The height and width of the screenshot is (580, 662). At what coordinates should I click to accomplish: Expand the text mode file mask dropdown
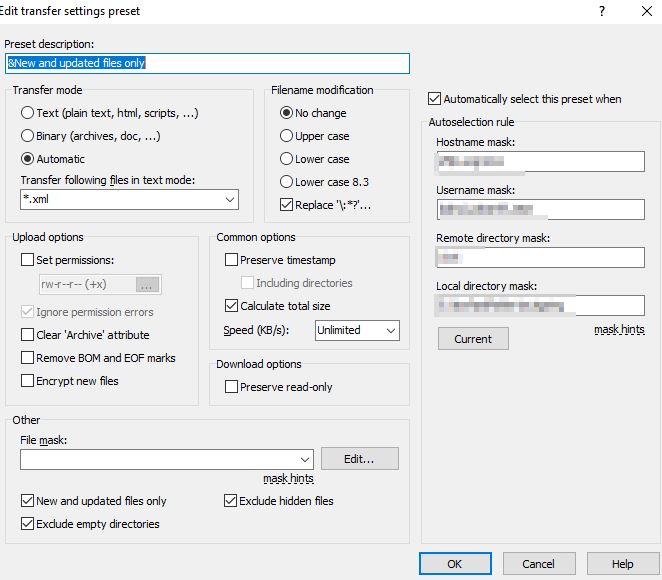(229, 200)
